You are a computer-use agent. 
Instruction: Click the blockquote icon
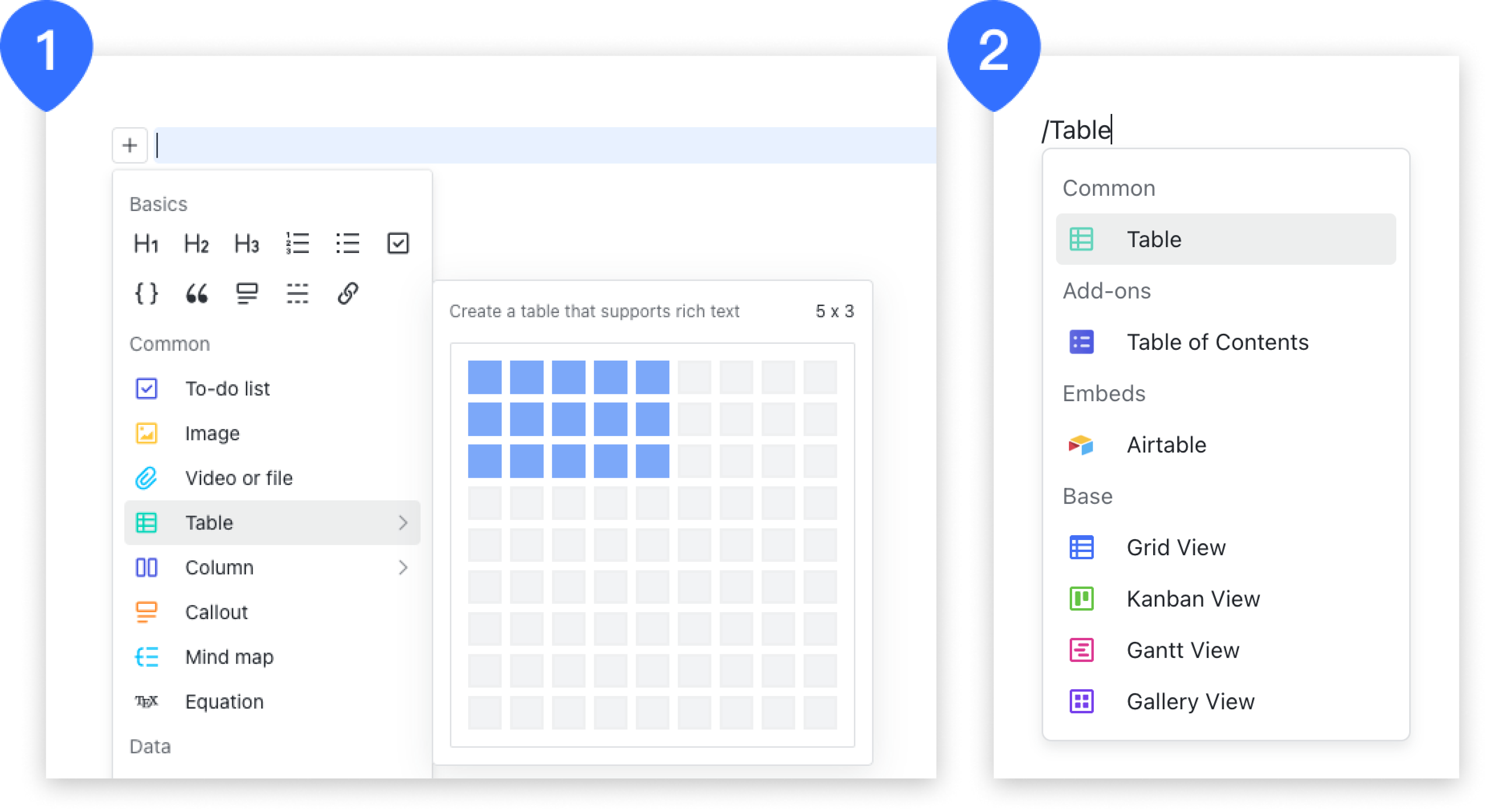197,292
